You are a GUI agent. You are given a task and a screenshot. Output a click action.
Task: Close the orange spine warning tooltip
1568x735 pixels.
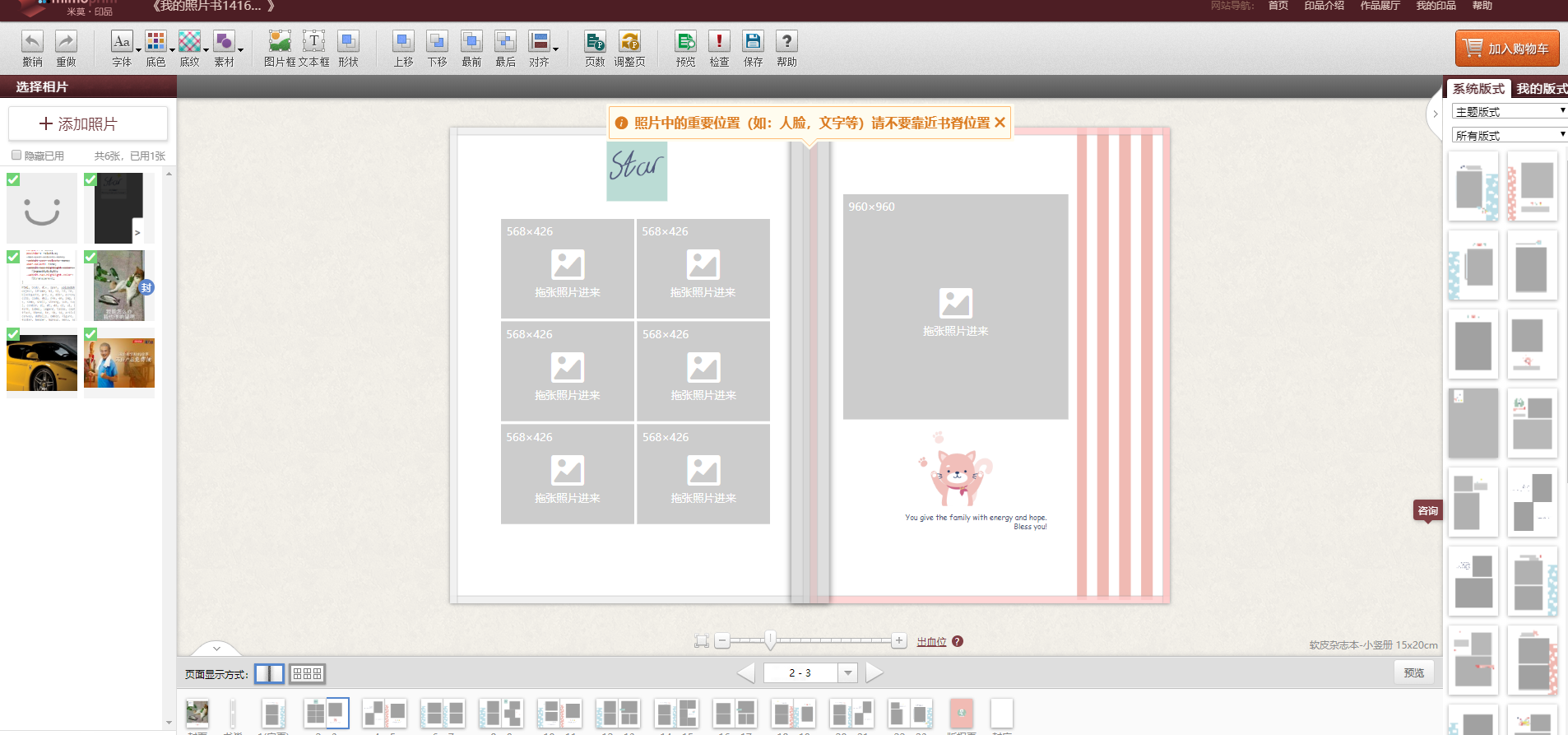pyautogui.click(x=1000, y=123)
